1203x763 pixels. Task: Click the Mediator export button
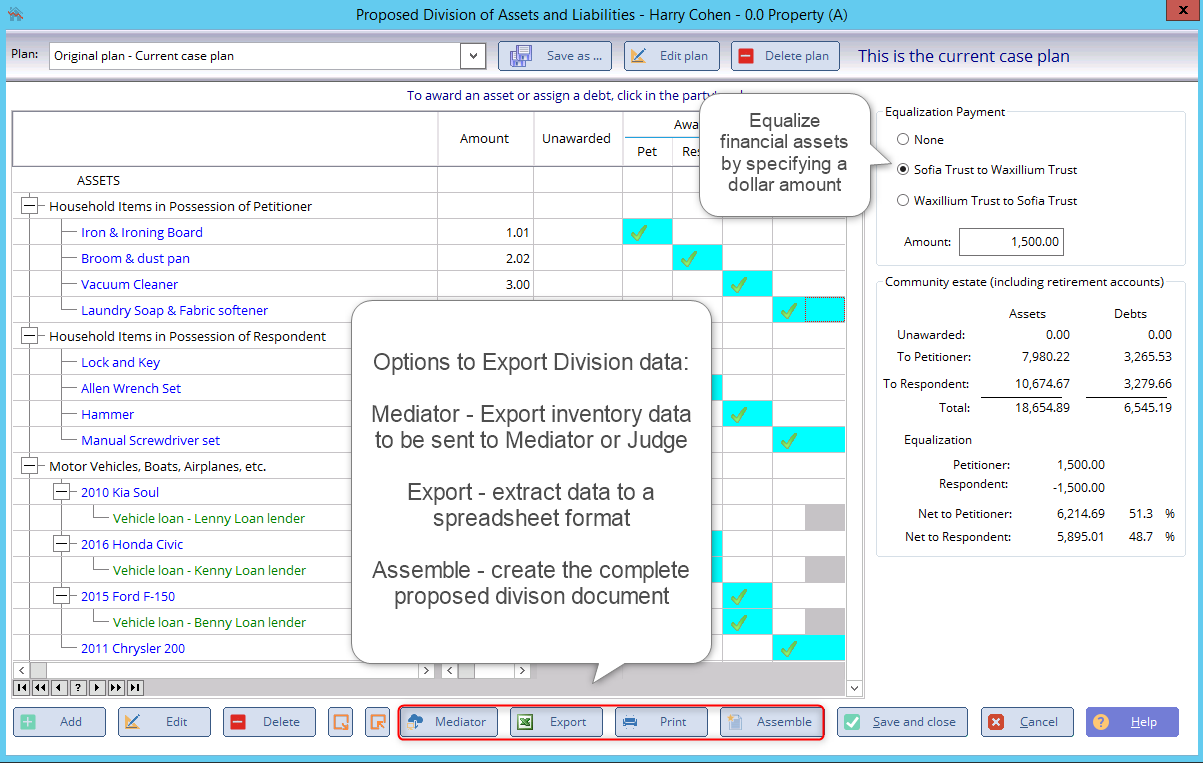pyautogui.click(x=448, y=722)
